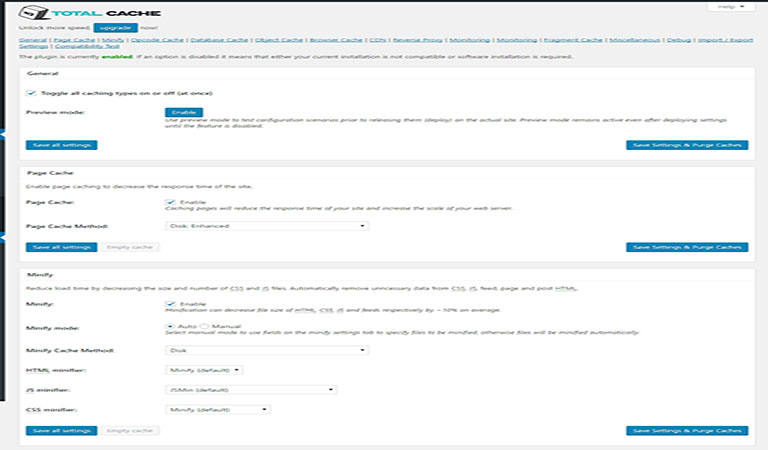Toggle the Minify Enable checkbox
The width and height of the screenshot is (768, 450).
tap(170, 304)
